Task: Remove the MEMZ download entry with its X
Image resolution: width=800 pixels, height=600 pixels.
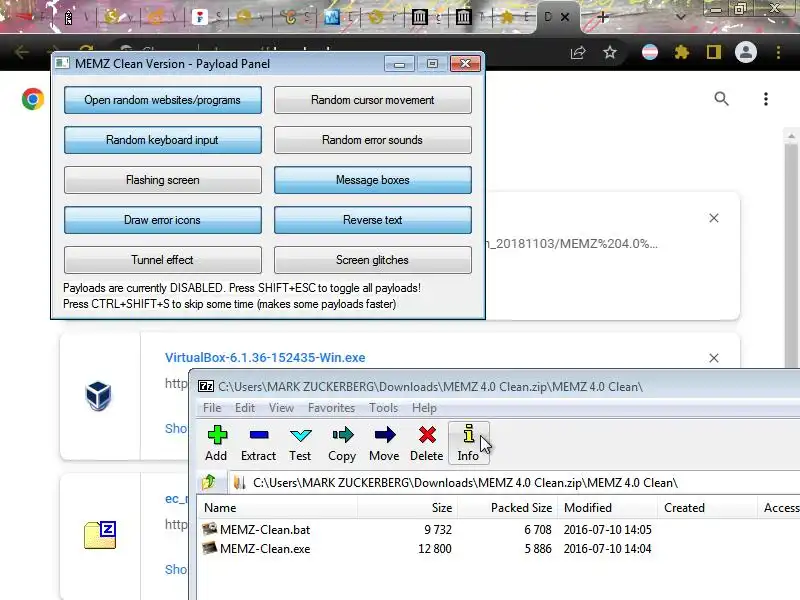Action: point(714,218)
